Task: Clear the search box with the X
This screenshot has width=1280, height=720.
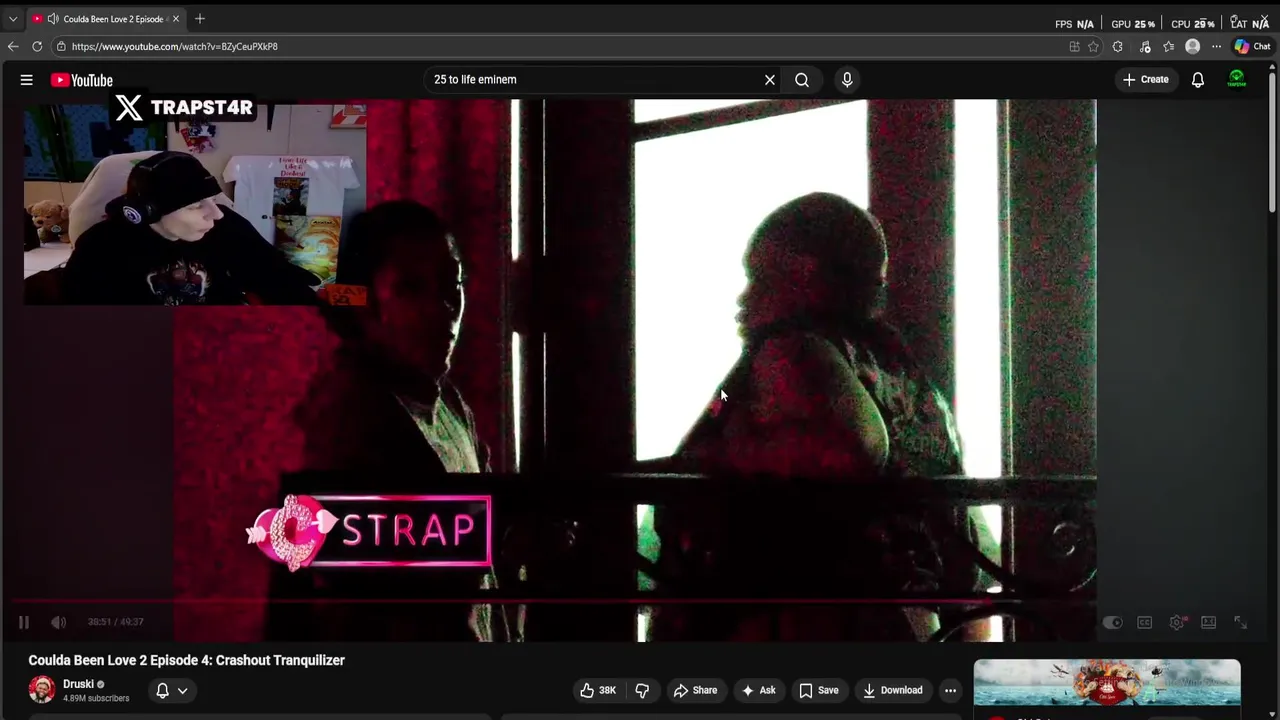Action: coord(770,80)
